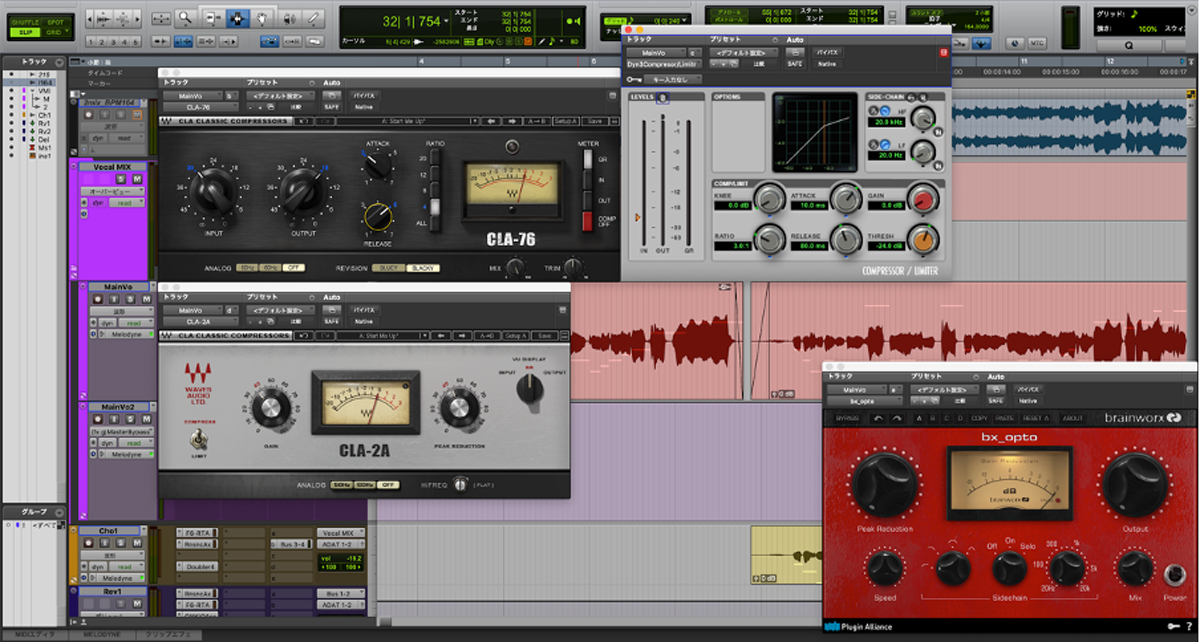Screen dimensions: 1200x642
Task: Select the Grabber hand tool
Action: point(263,17)
